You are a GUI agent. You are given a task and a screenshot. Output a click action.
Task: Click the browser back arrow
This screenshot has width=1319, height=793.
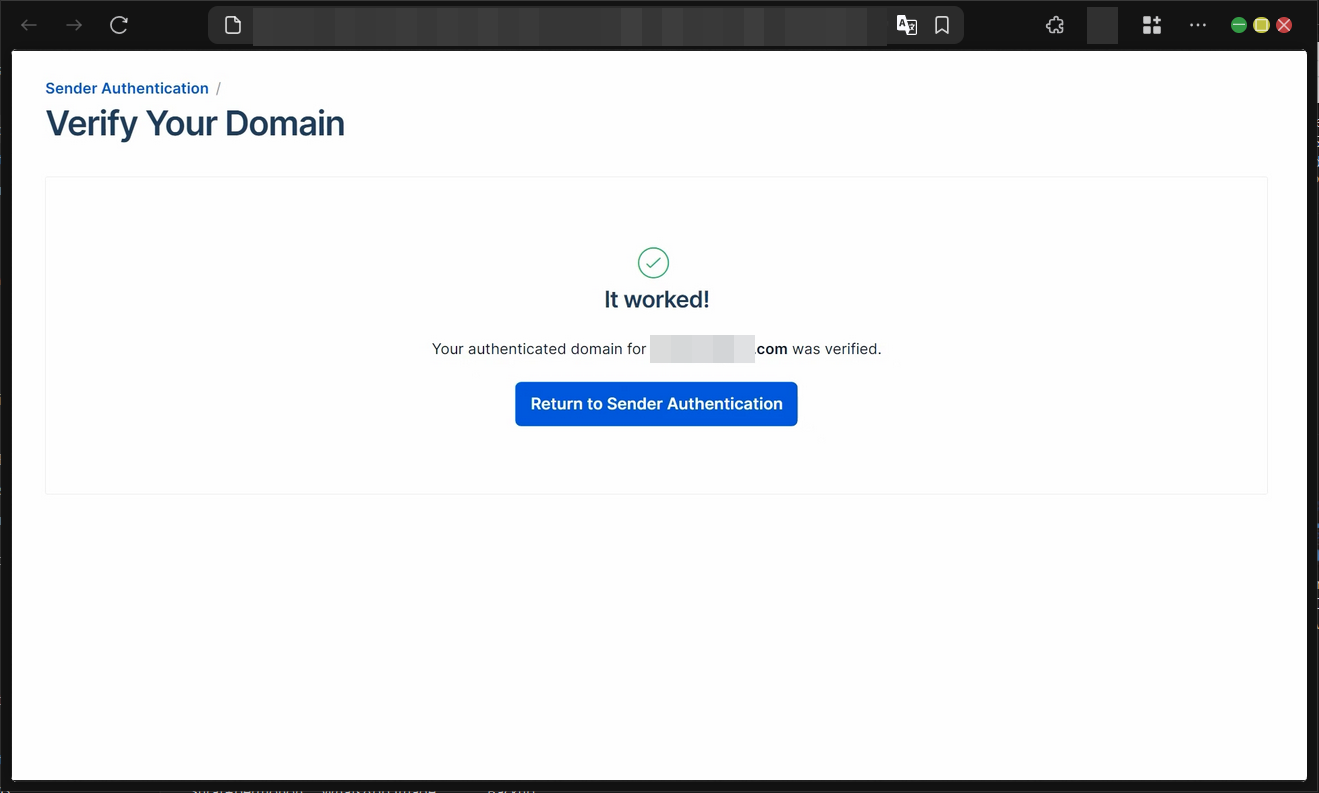28,25
